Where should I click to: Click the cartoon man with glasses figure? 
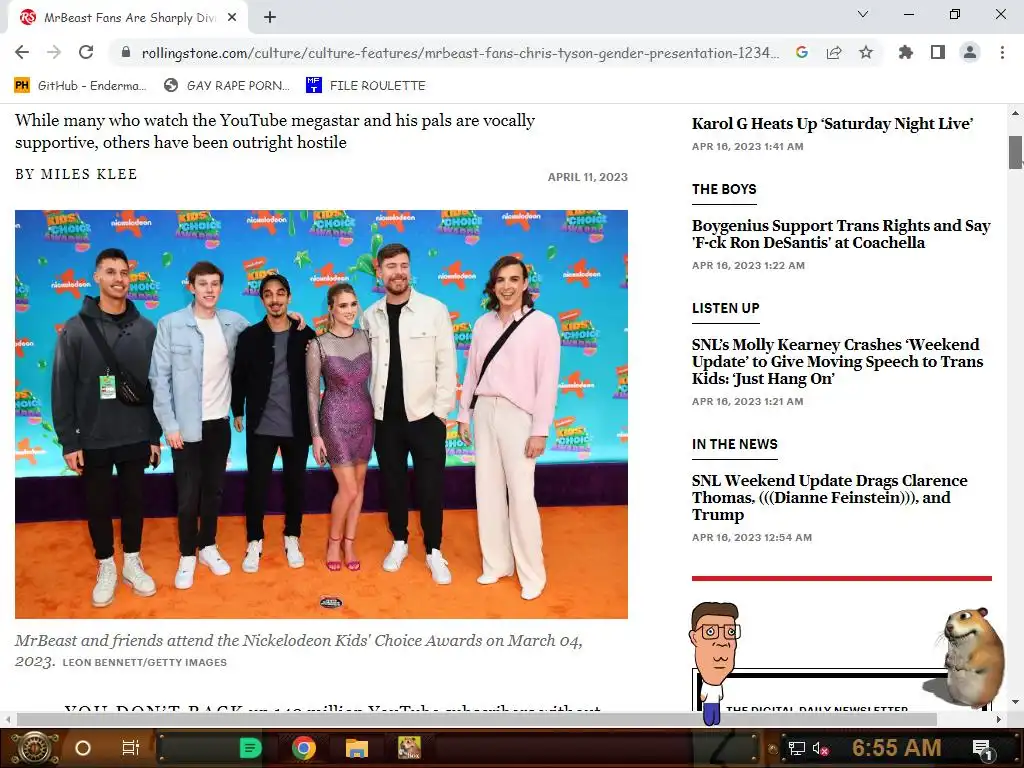point(714,663)
